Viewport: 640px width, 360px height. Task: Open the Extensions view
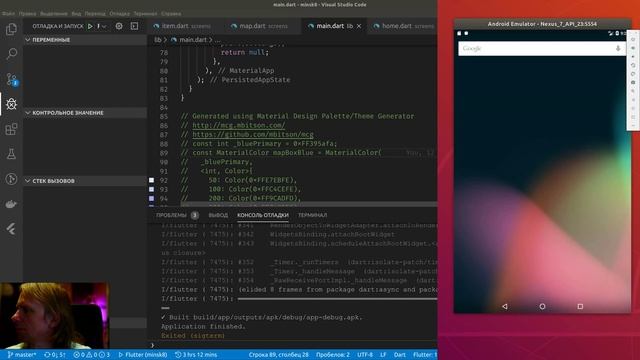[x=11, y=129]
